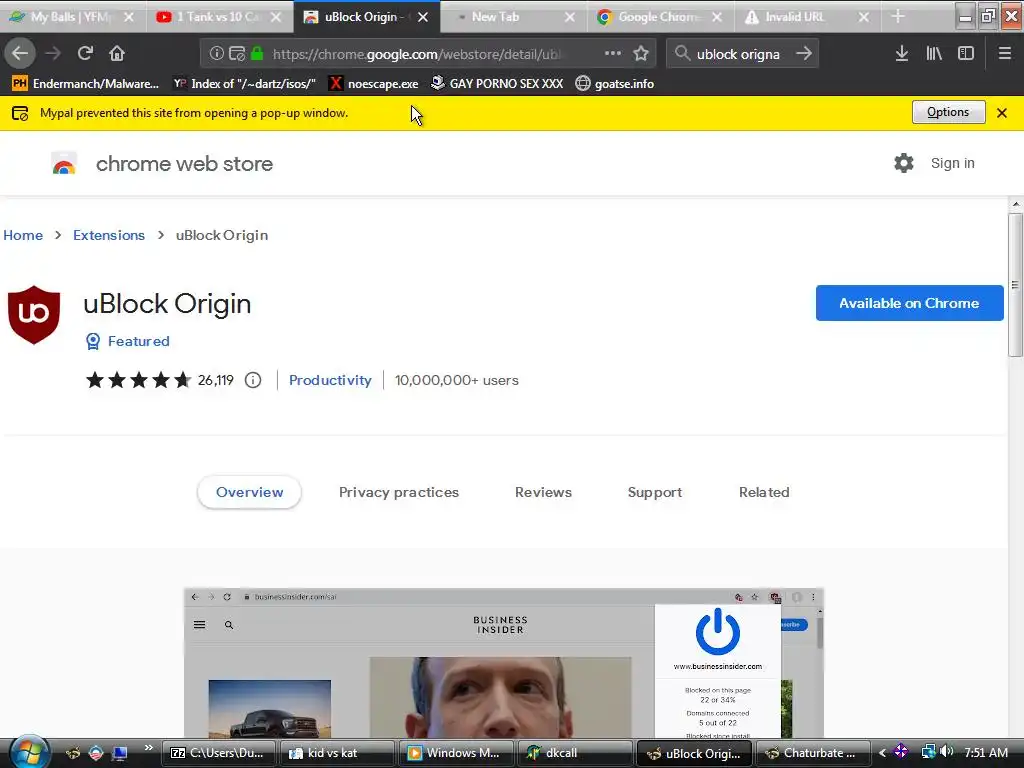Click the rating info circle icon
Screen dimensions: 1024x768
(253, 380)
